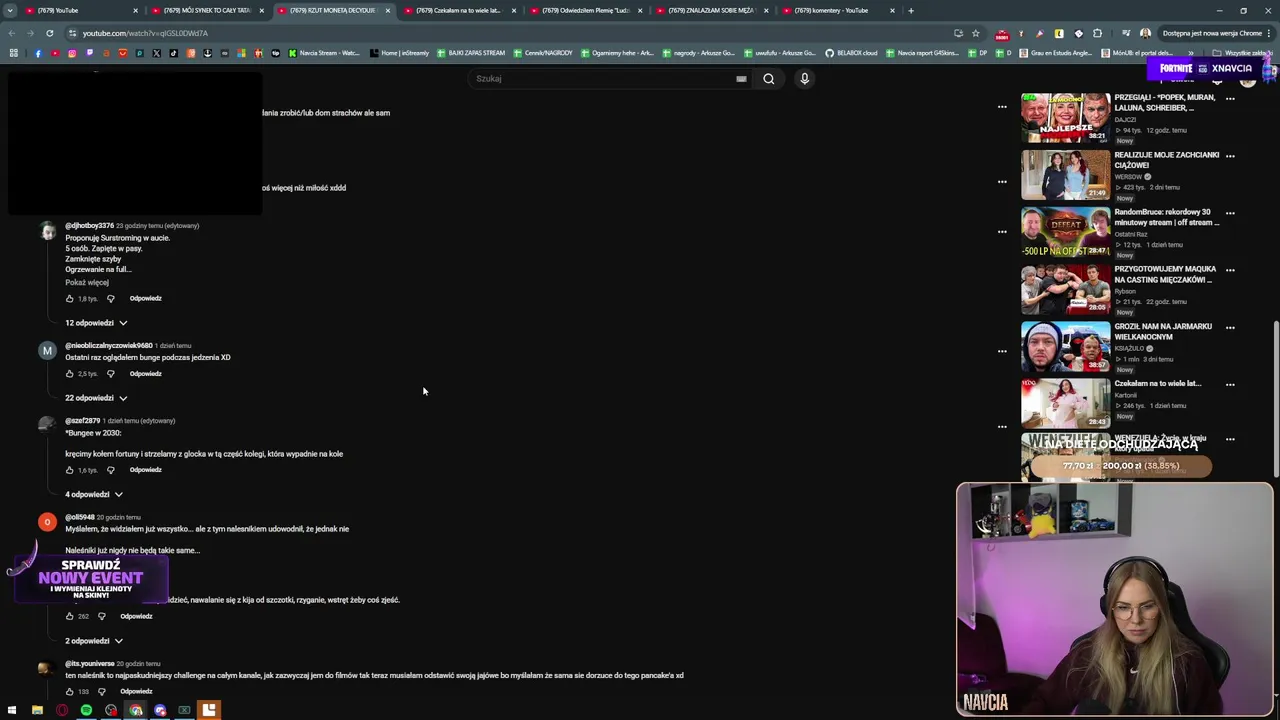Open the Cennik/NAGRODY bookmark
The width and height of the screenshot is (1280, 720).
click(x=543, y=53)
